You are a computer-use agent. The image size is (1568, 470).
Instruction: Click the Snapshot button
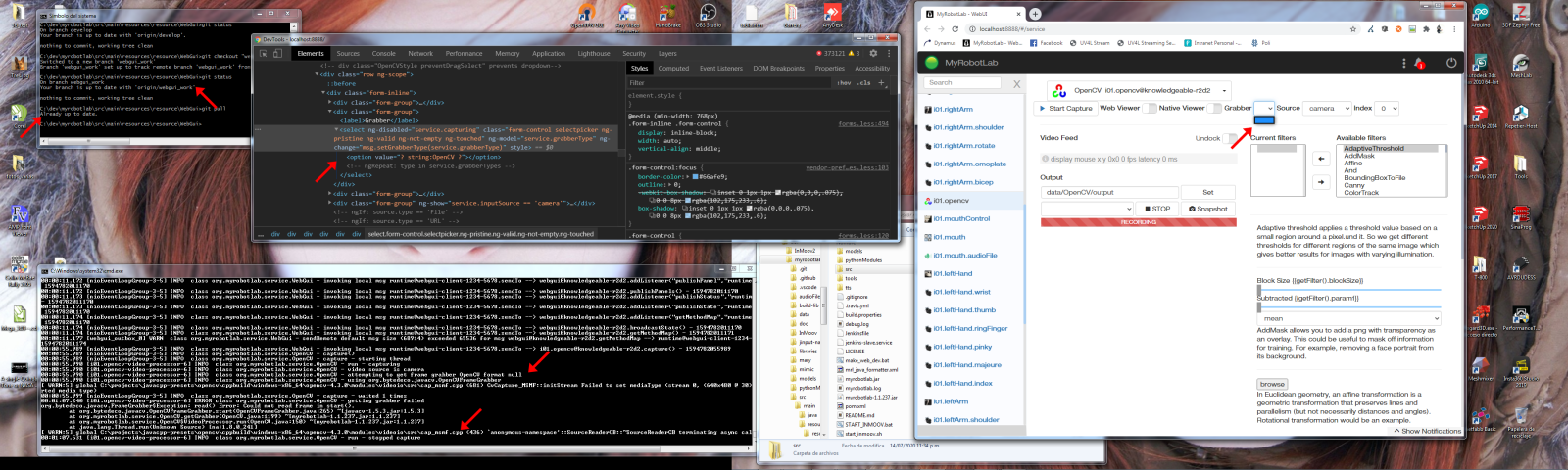1208,209
